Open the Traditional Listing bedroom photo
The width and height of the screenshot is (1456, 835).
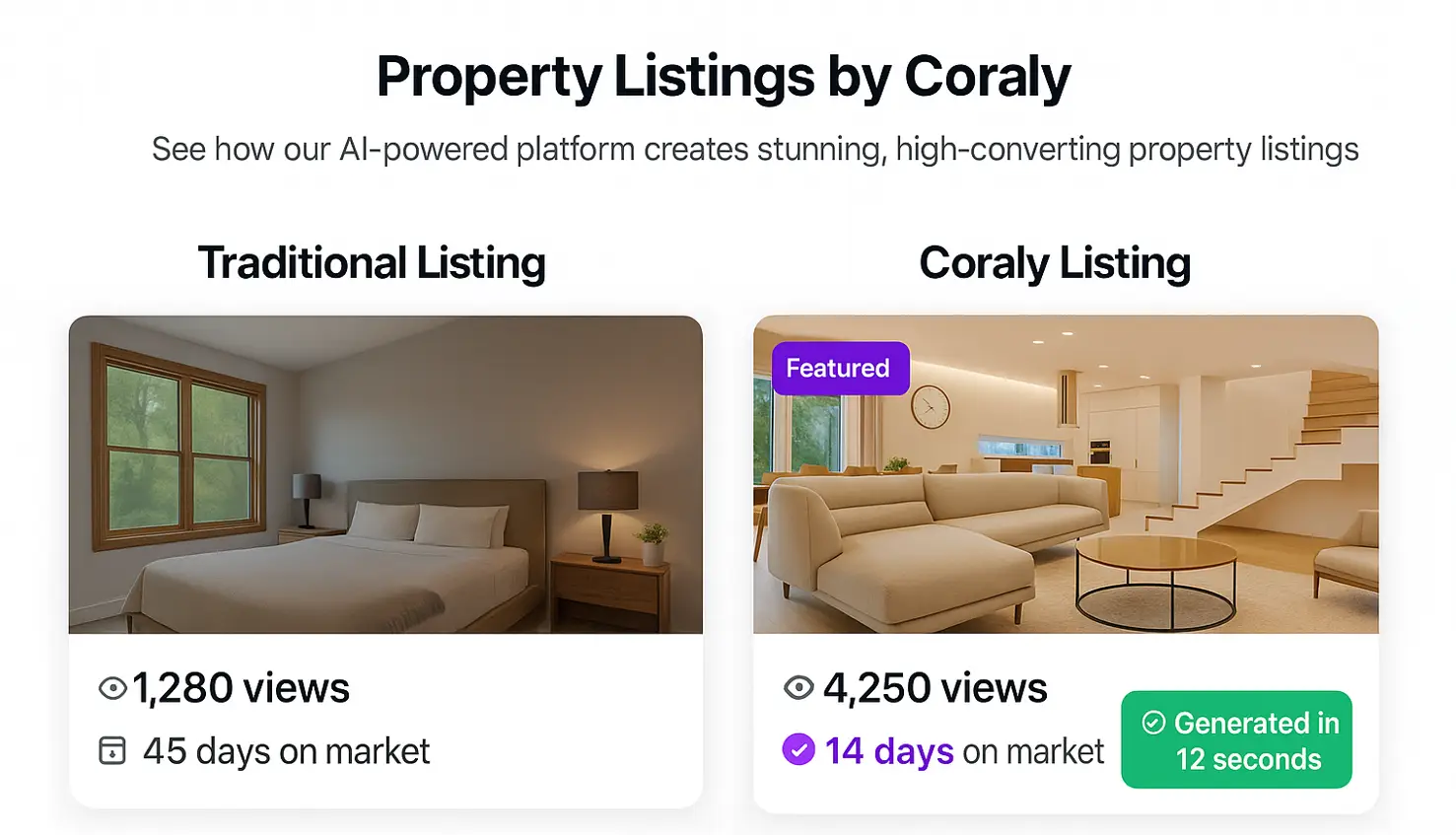coord(385,474)
